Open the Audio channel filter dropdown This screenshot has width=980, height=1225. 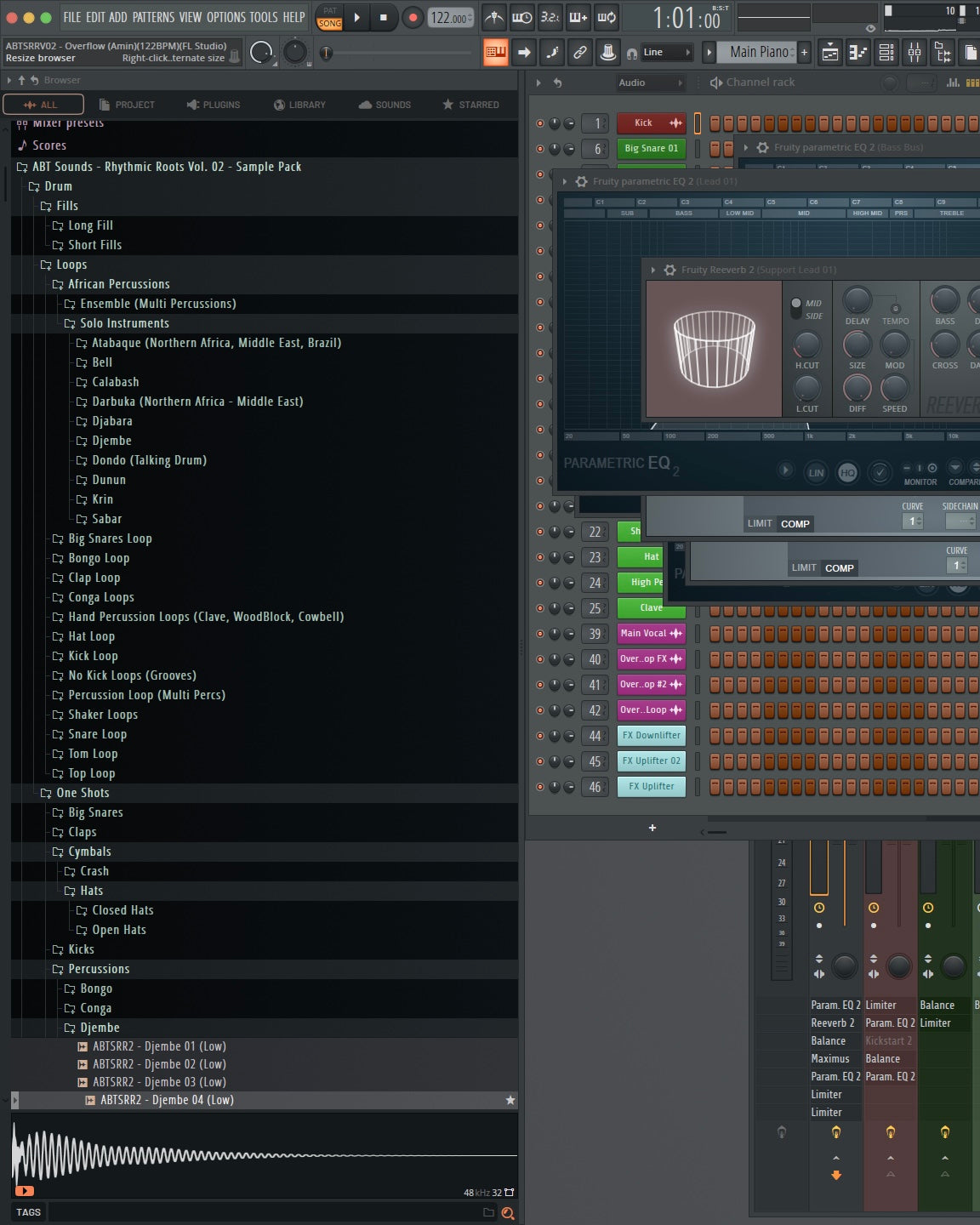[x=651, y=83]
